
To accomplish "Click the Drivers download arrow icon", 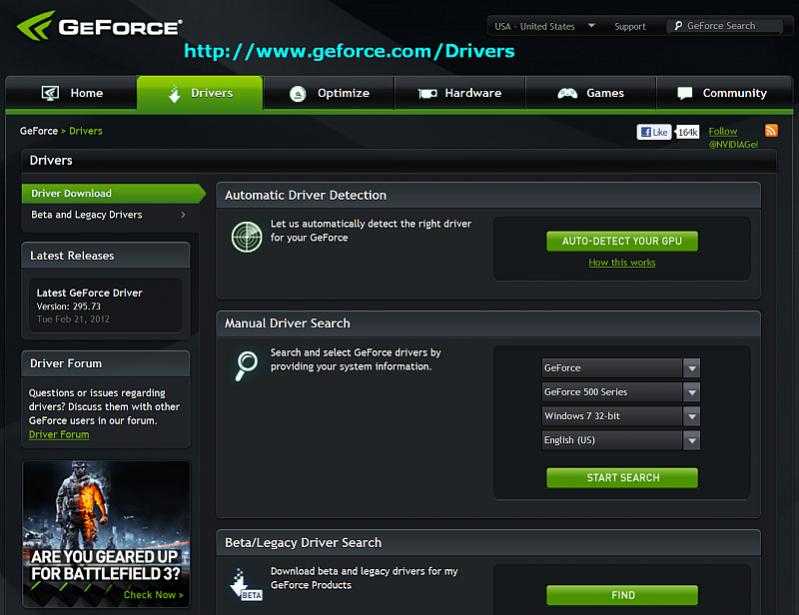I will coord(174,94).
